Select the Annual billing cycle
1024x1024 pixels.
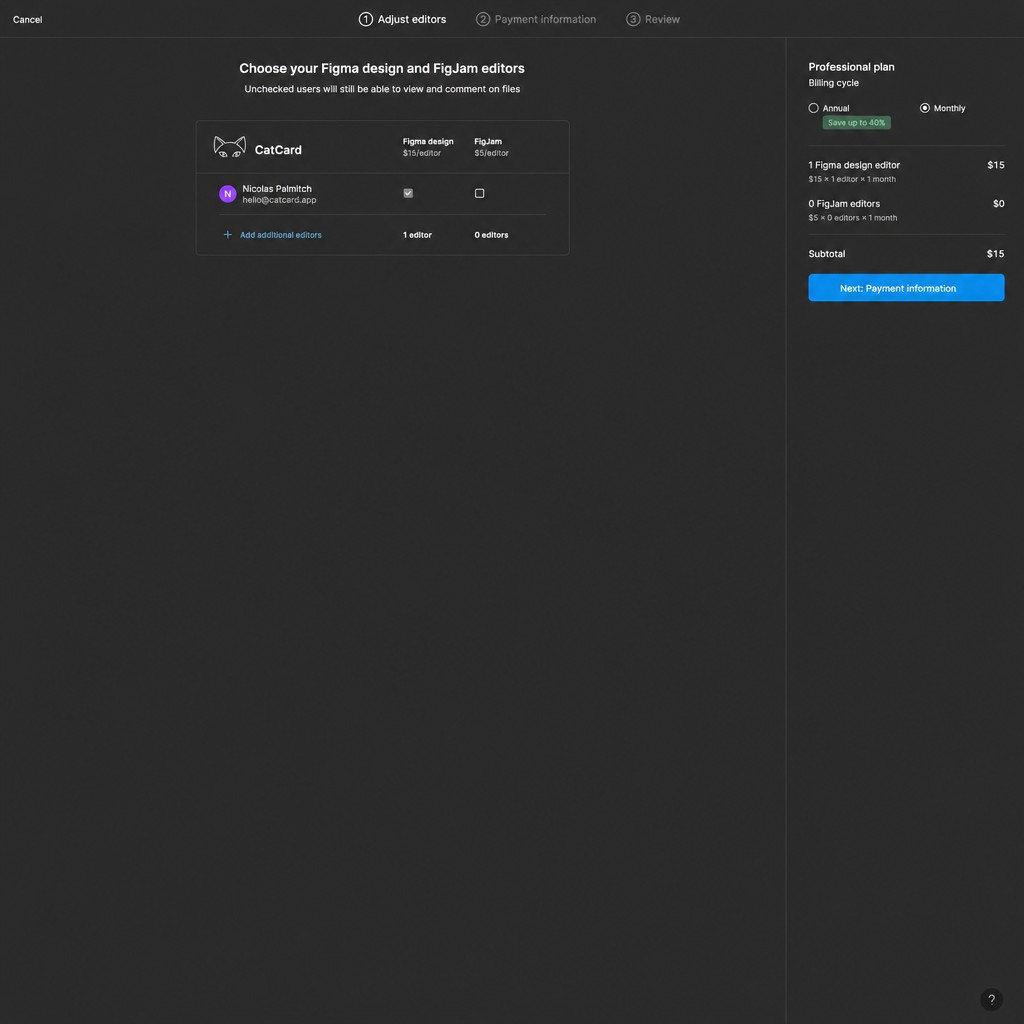pyautogui.click(x=814, y=108)
